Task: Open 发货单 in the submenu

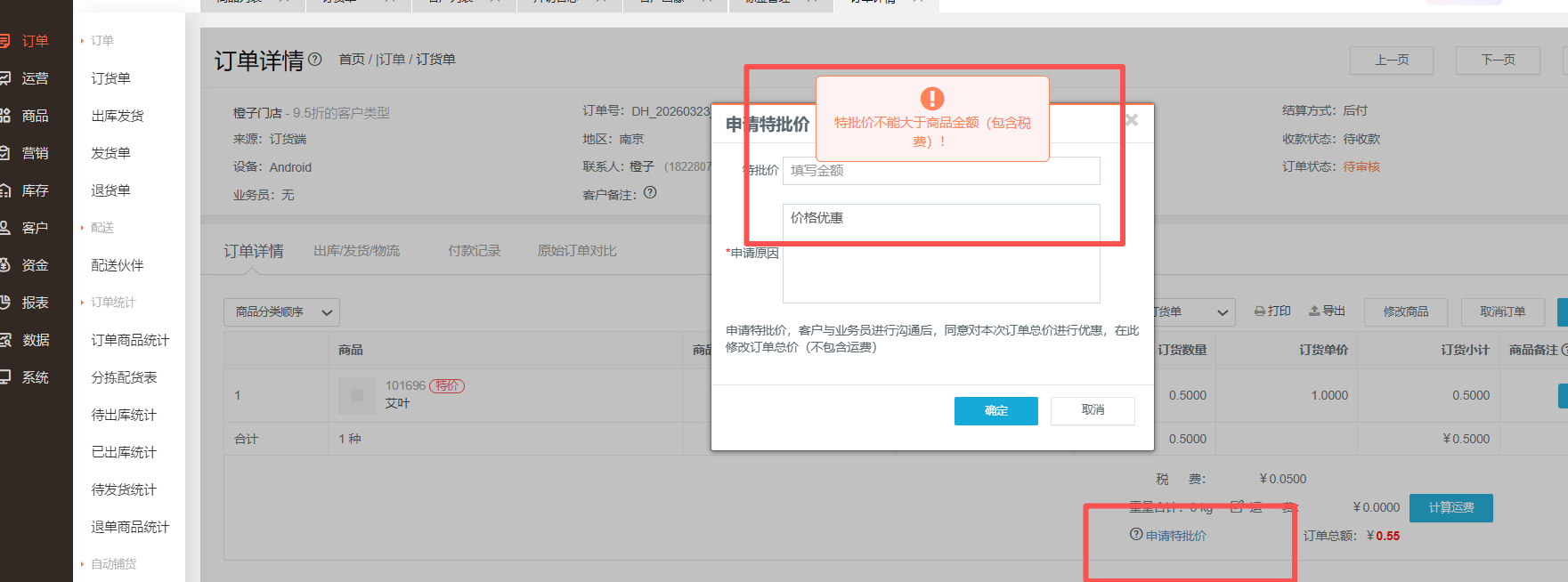Action: pos(111,153)
